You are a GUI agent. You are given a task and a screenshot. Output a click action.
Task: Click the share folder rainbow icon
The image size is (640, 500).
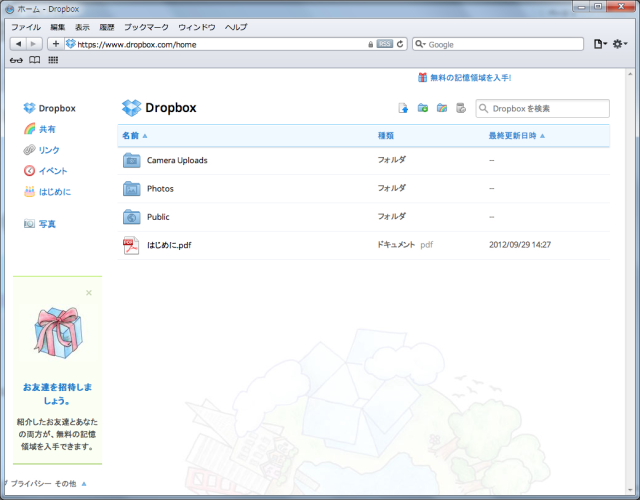coord(442,108)
